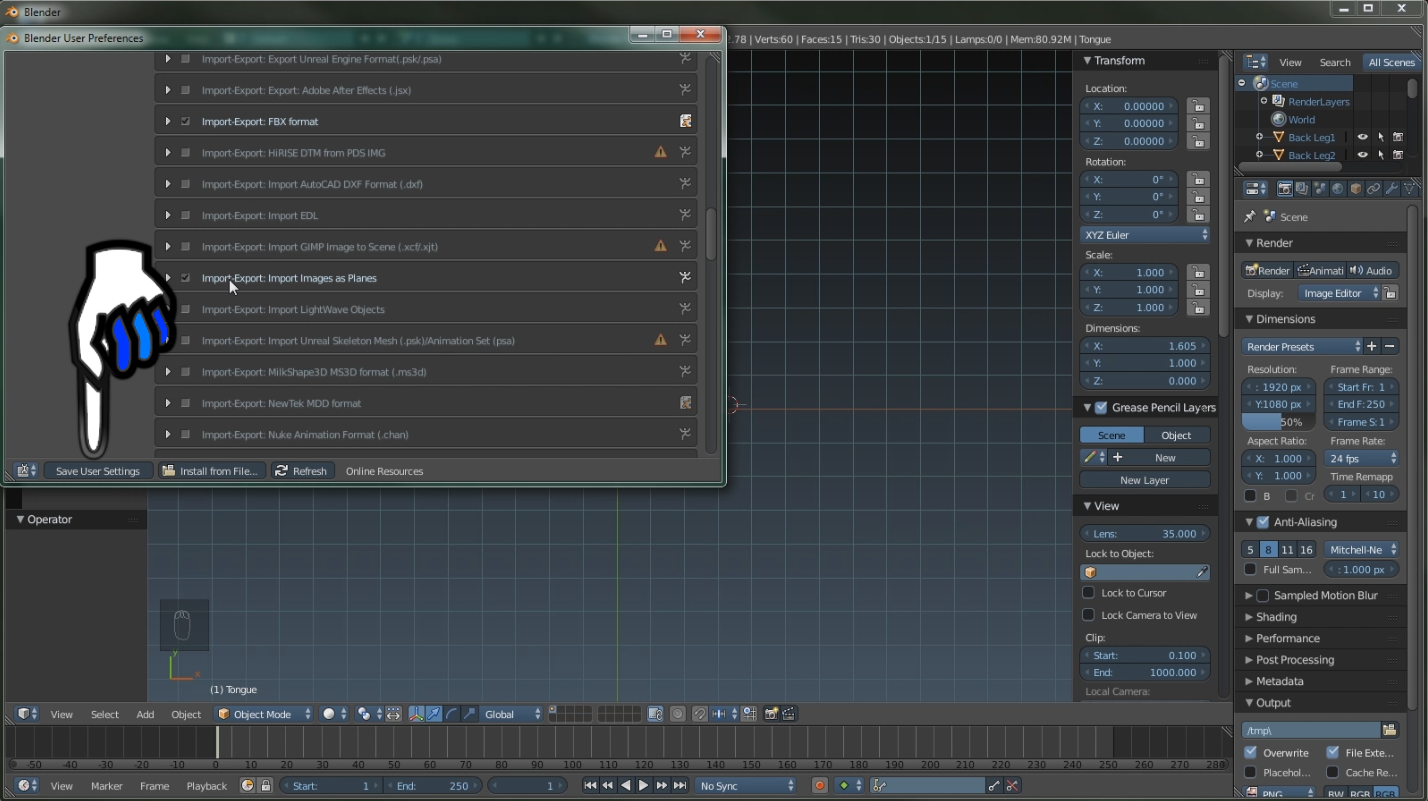Click the warning icon on HiRISE DTM addon

tap(660, 153)
